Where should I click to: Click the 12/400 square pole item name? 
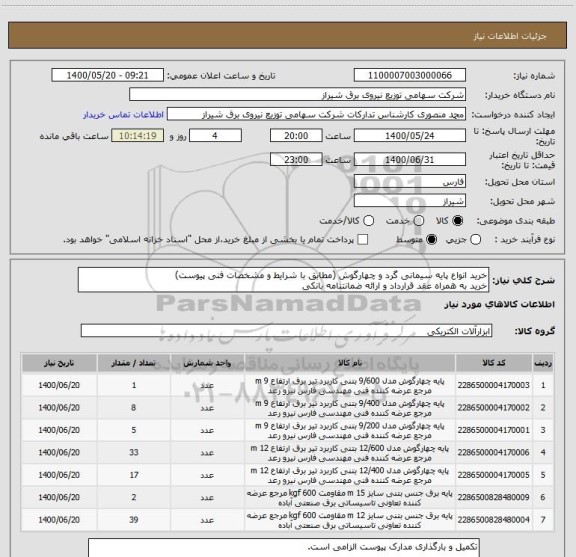[350, 475]
